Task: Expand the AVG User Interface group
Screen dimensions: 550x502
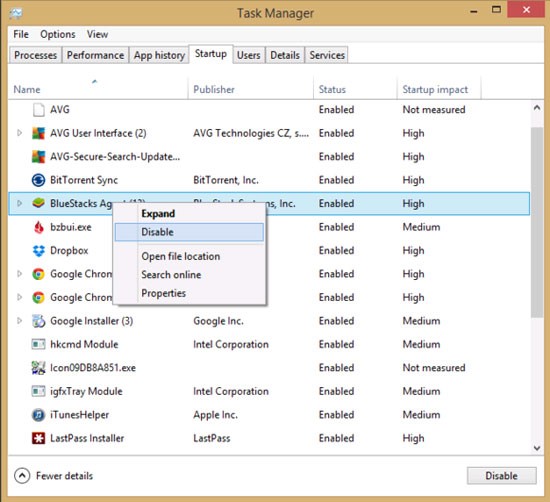Action: (x=20, y=133)
